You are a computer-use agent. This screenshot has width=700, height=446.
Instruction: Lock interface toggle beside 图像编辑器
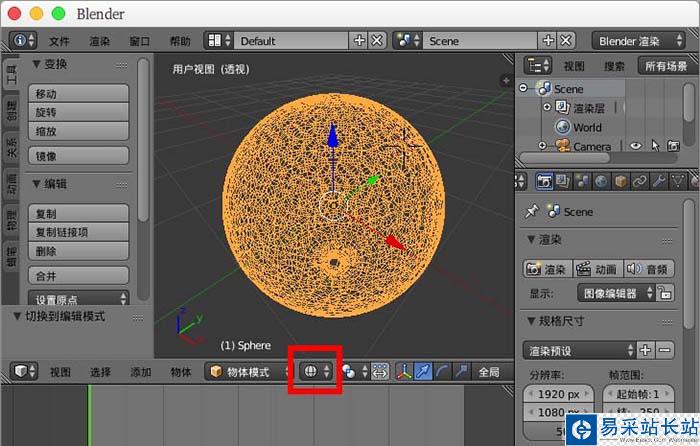click(665, 293)
